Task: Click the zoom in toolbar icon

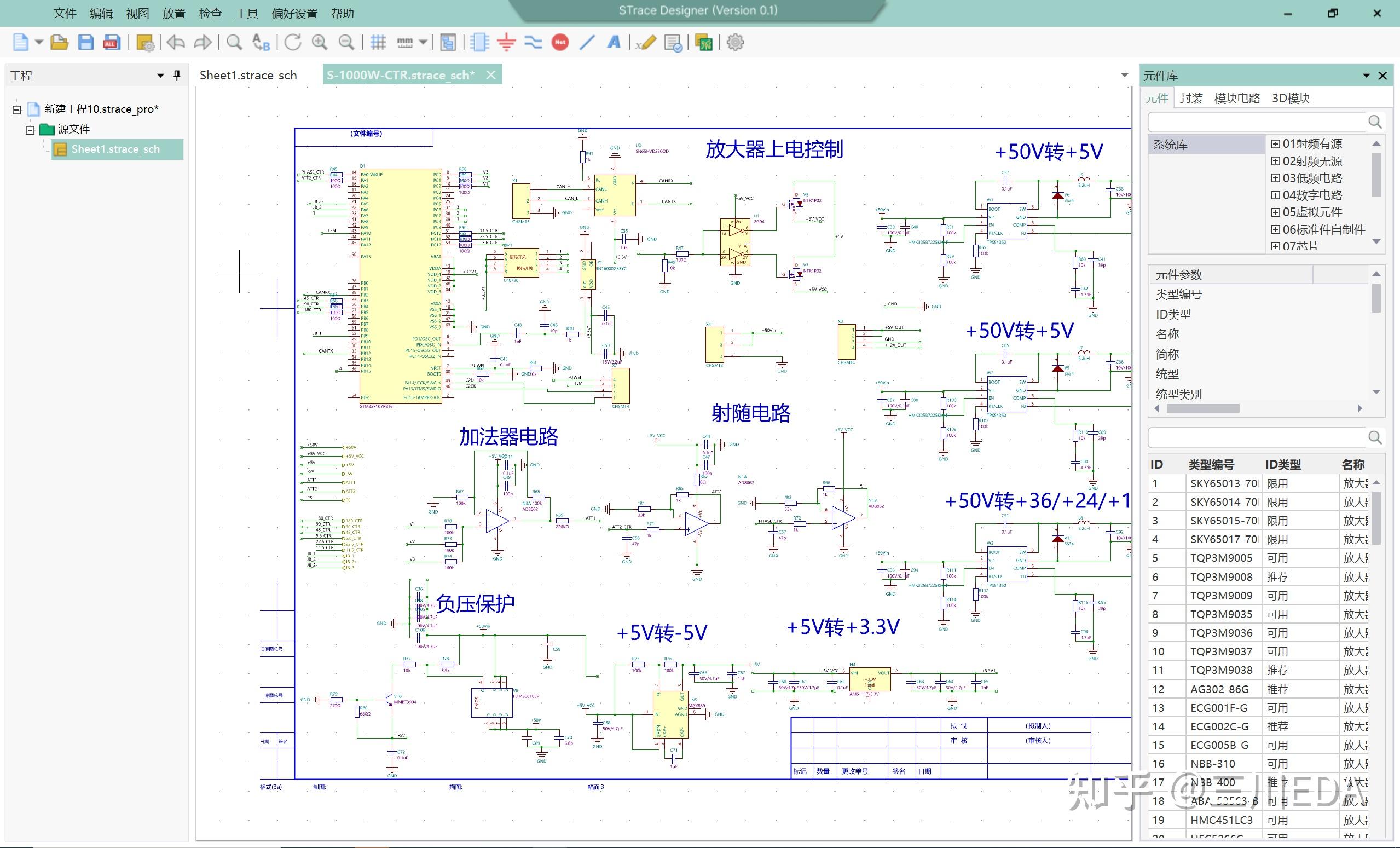Action: 319,43
